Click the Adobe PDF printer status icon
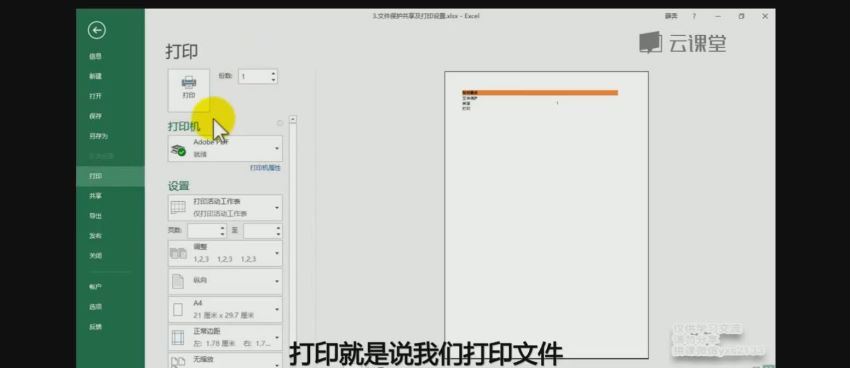850x368 pixels. coord(178,150)
